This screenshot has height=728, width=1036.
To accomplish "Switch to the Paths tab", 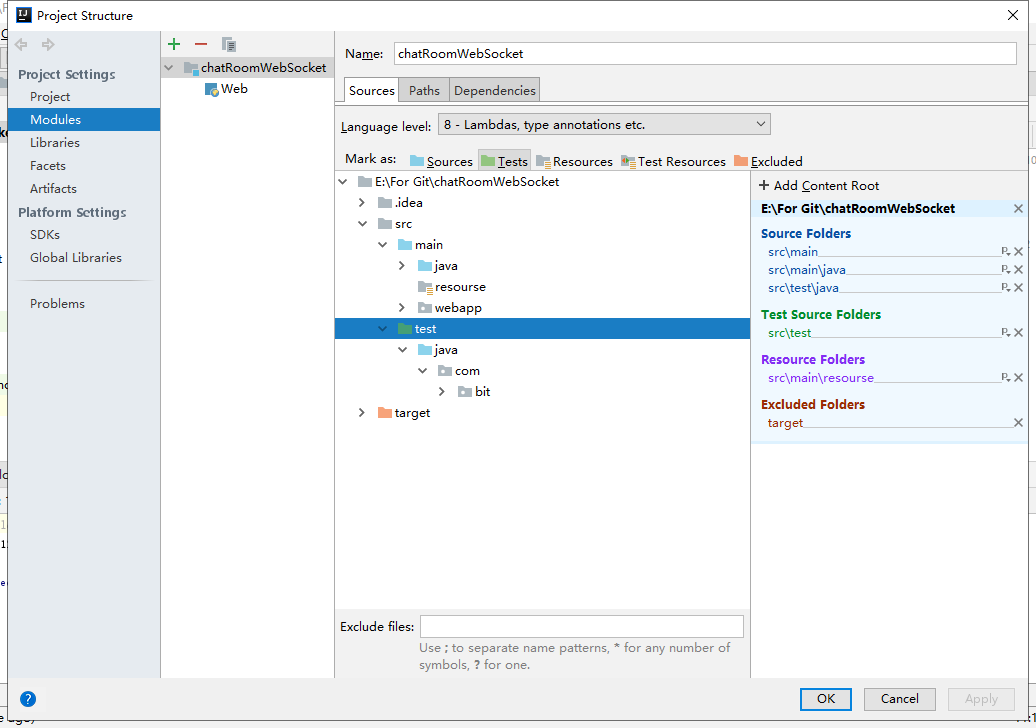I will point(423,89).
